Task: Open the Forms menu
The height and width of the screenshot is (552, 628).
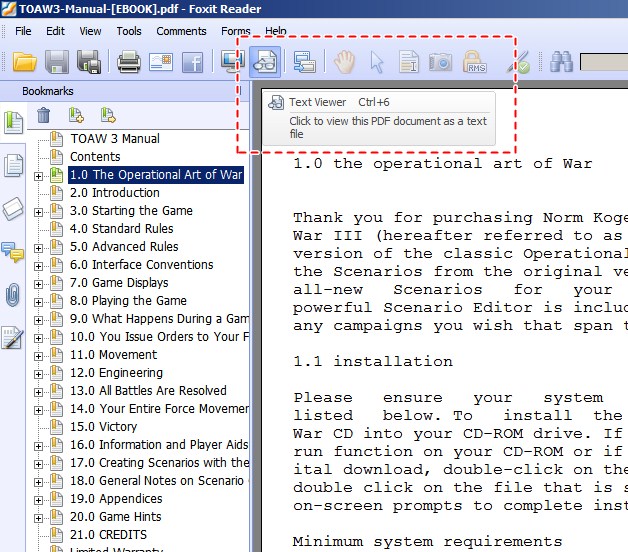Action: [236, 31]
